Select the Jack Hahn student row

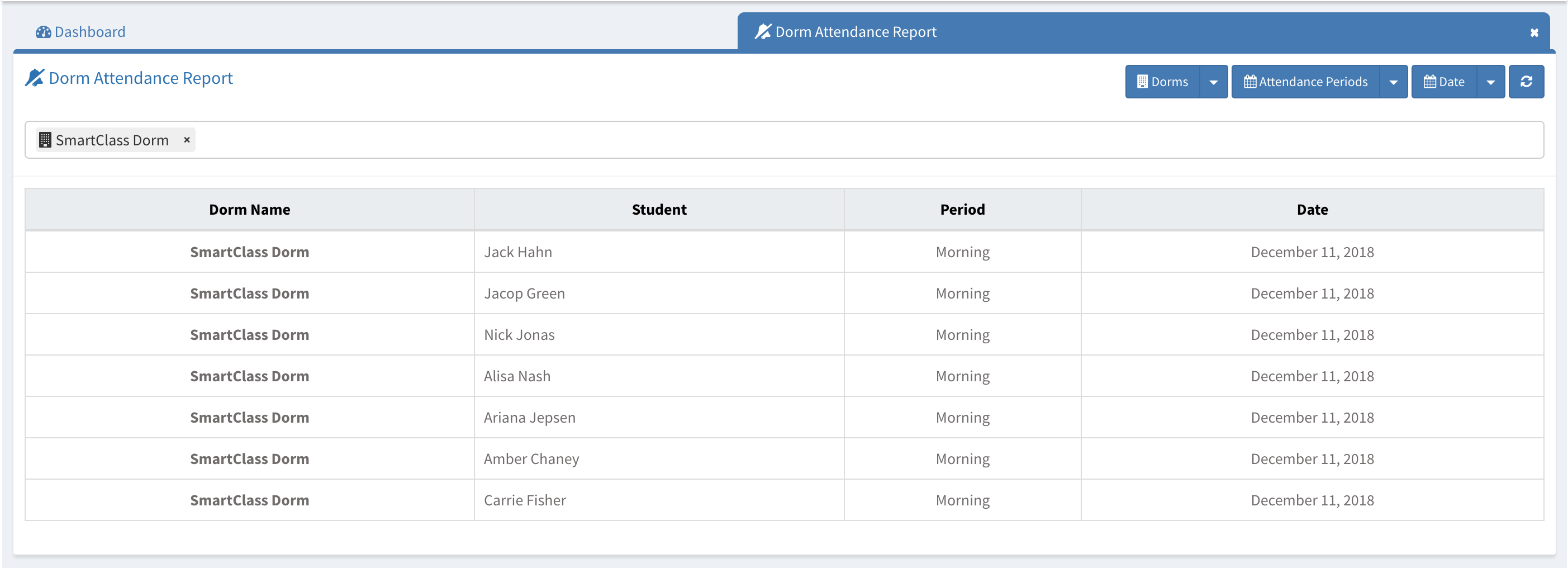pyautogui.click(x=518, y=252)
